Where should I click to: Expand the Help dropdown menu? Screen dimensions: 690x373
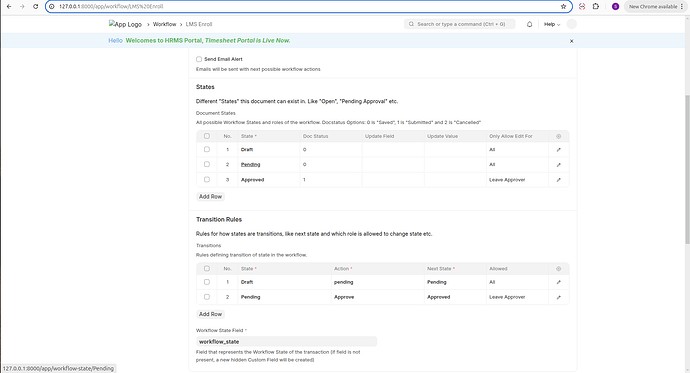pos(552,24)
